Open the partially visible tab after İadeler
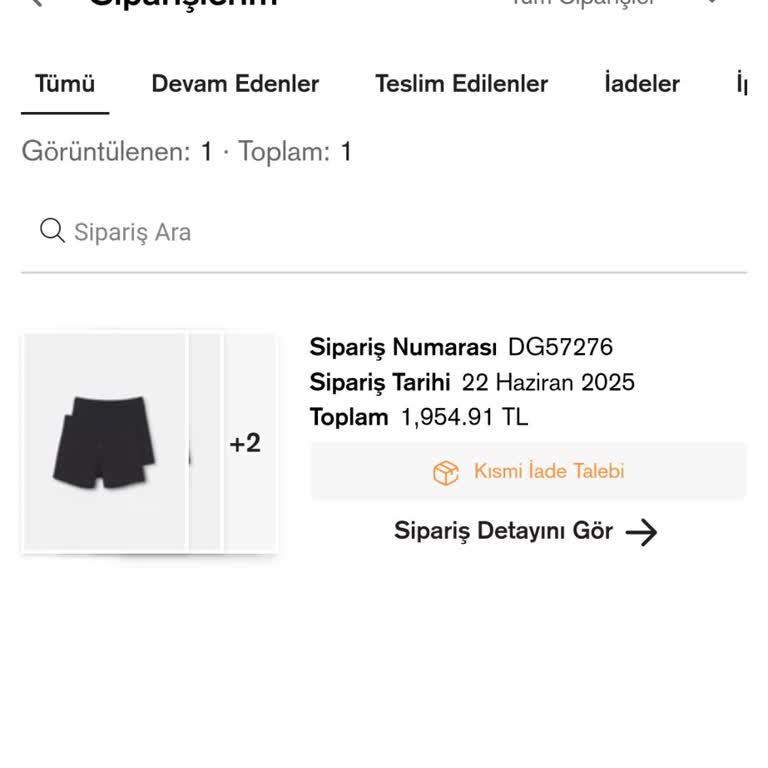The height and width of the screenshot is (768, 768). coord(741,84)
